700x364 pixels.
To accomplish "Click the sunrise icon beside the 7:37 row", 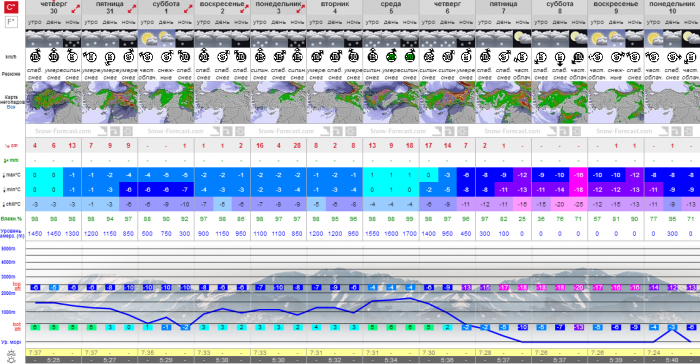I will click(11, 356).
